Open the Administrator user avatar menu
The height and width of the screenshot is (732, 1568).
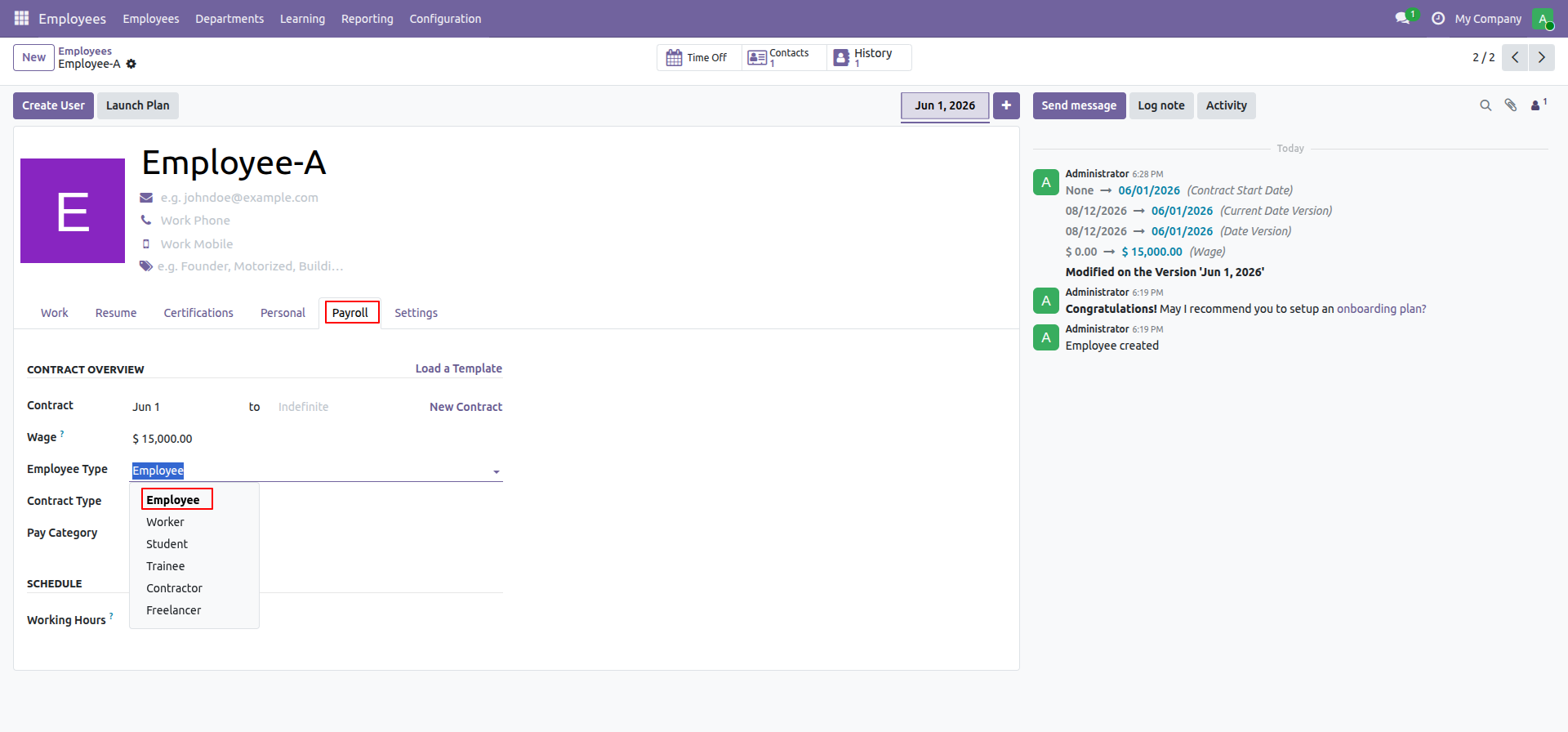[x=1543, y=18]
